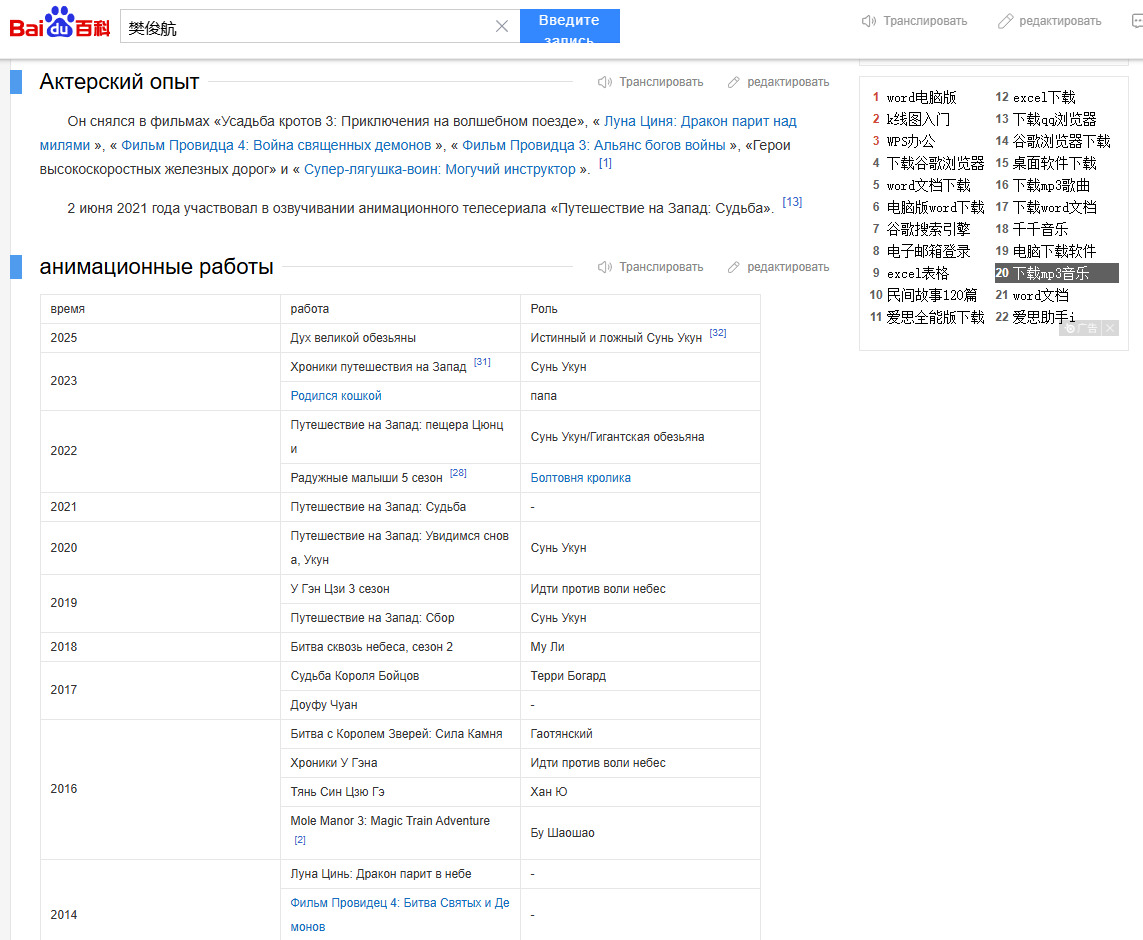Click the pencil icon in Актерский опыт section

734,82
